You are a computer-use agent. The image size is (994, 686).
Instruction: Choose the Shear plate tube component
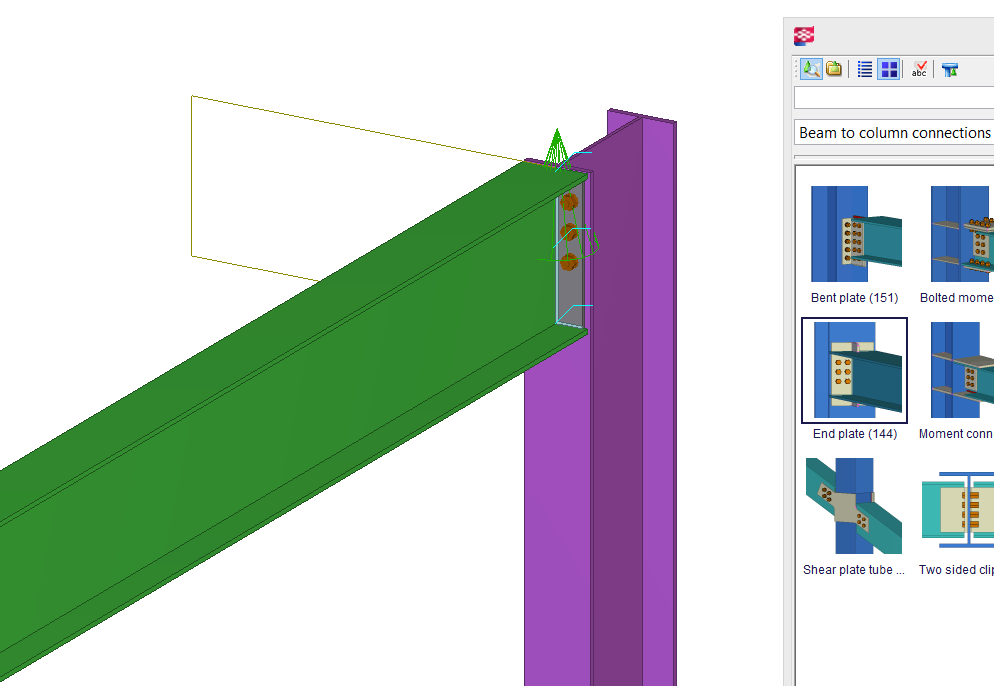853,506
